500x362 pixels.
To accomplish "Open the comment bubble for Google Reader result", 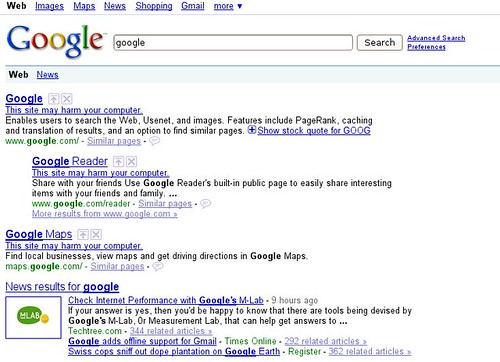I will 206,203.
